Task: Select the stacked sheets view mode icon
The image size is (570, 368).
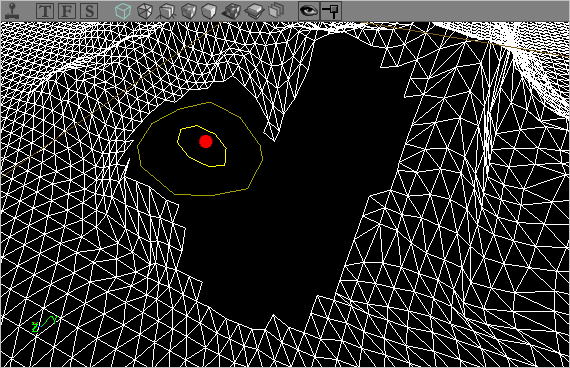Action: click(276, 11)
